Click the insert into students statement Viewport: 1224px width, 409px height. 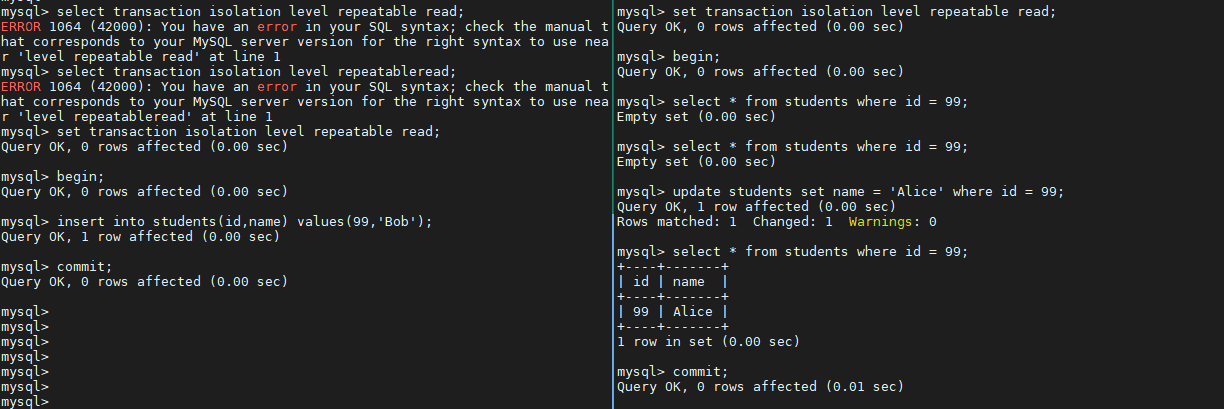pyautogui.click(x=245, y=221)
